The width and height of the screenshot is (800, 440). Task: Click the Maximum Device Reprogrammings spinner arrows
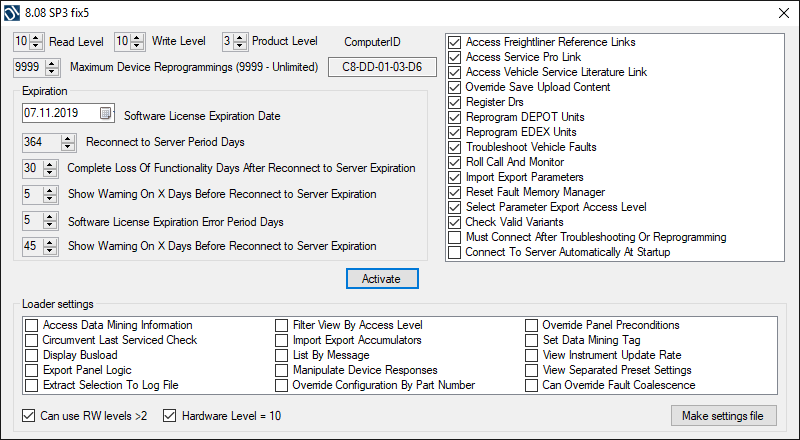[52, 67]
